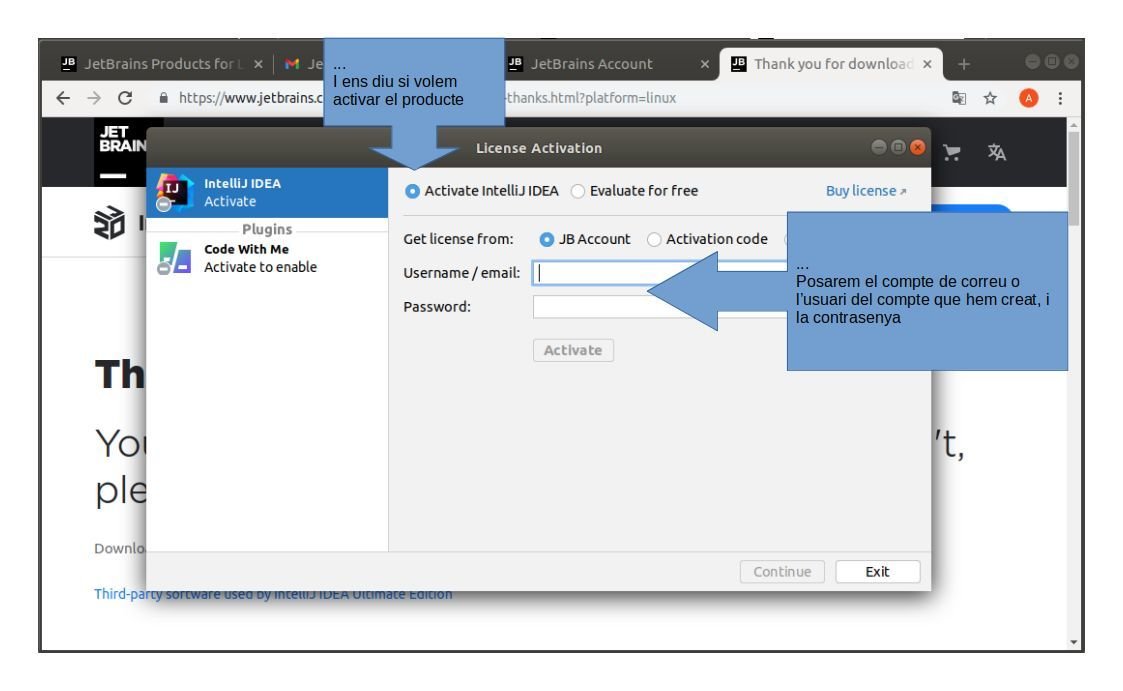Maximize the License Activation dialog
Image resolution: width=1123 pixels, height=691 pixels.
[898, 148]
